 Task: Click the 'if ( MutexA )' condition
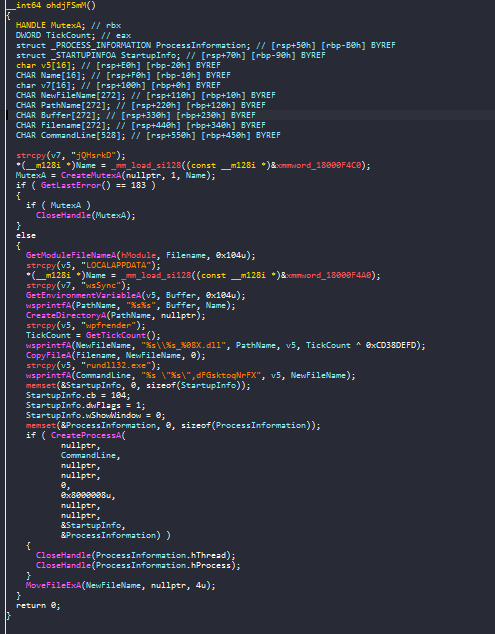[x=58, y=205]
